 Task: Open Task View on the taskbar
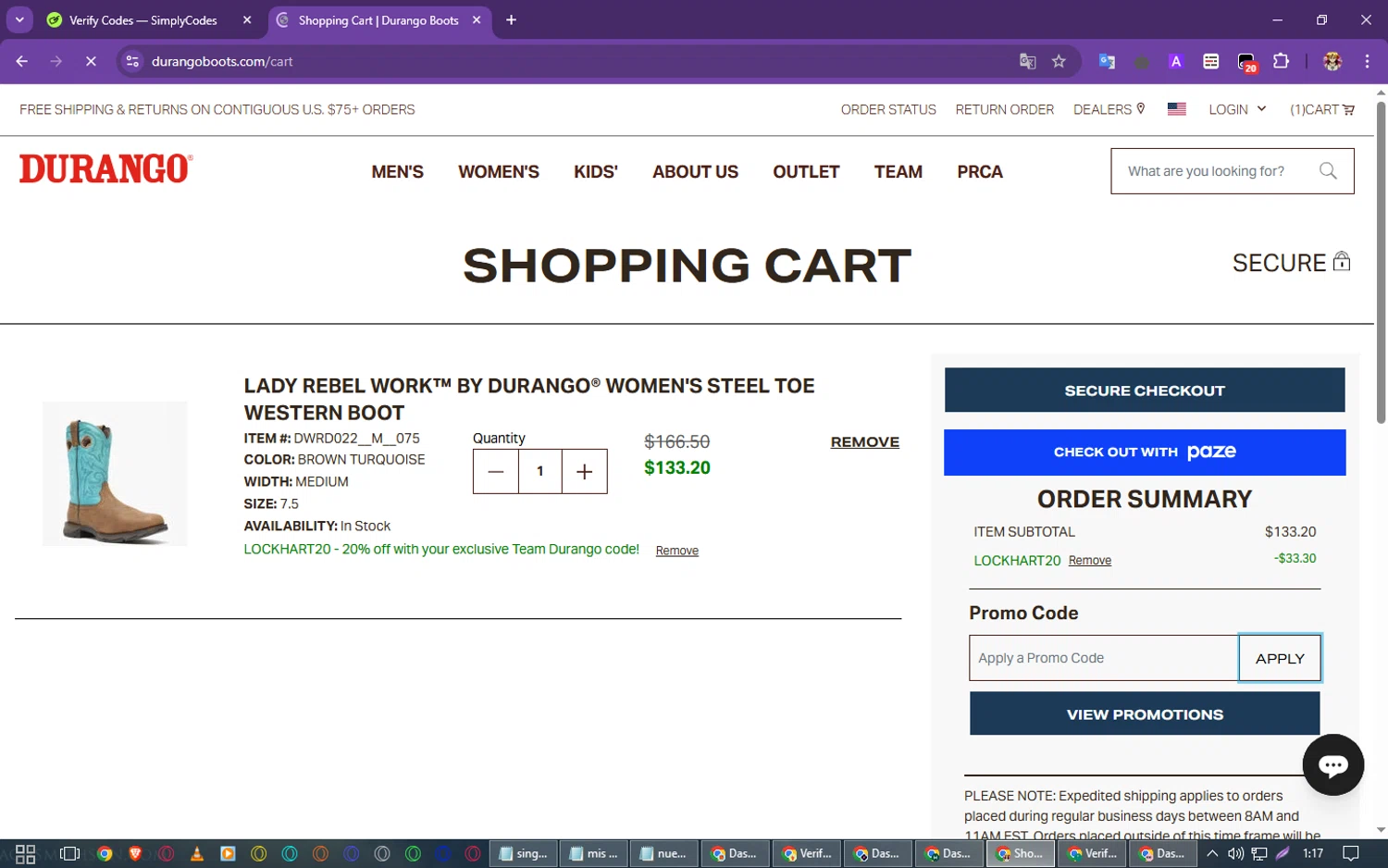pos(69,853)
